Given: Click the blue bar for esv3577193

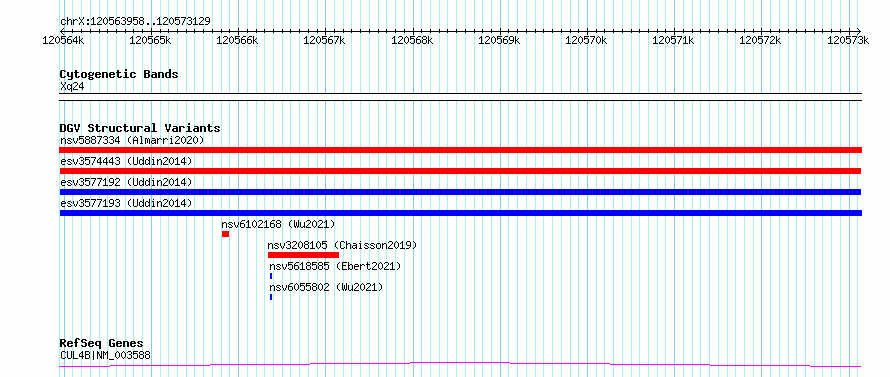Looking at the screenshot, I should [460, 213].
